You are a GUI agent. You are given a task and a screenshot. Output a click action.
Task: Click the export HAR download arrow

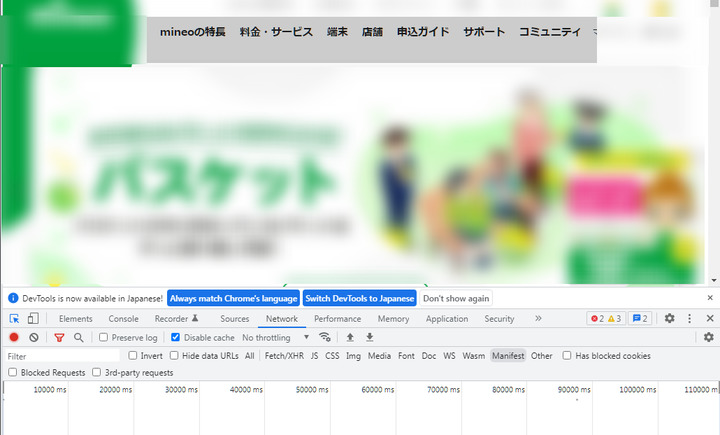pos(369,338)
